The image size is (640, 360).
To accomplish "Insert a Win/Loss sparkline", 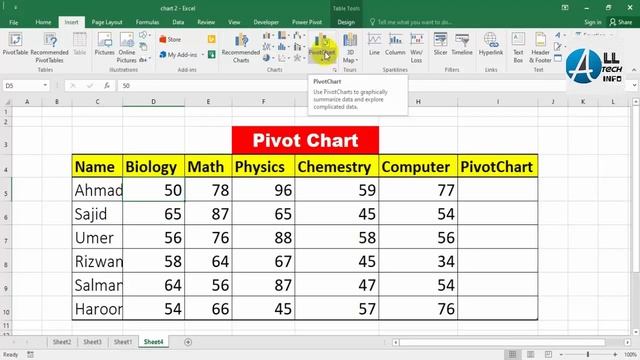I will pyautogui.click(x=416, y=48).
